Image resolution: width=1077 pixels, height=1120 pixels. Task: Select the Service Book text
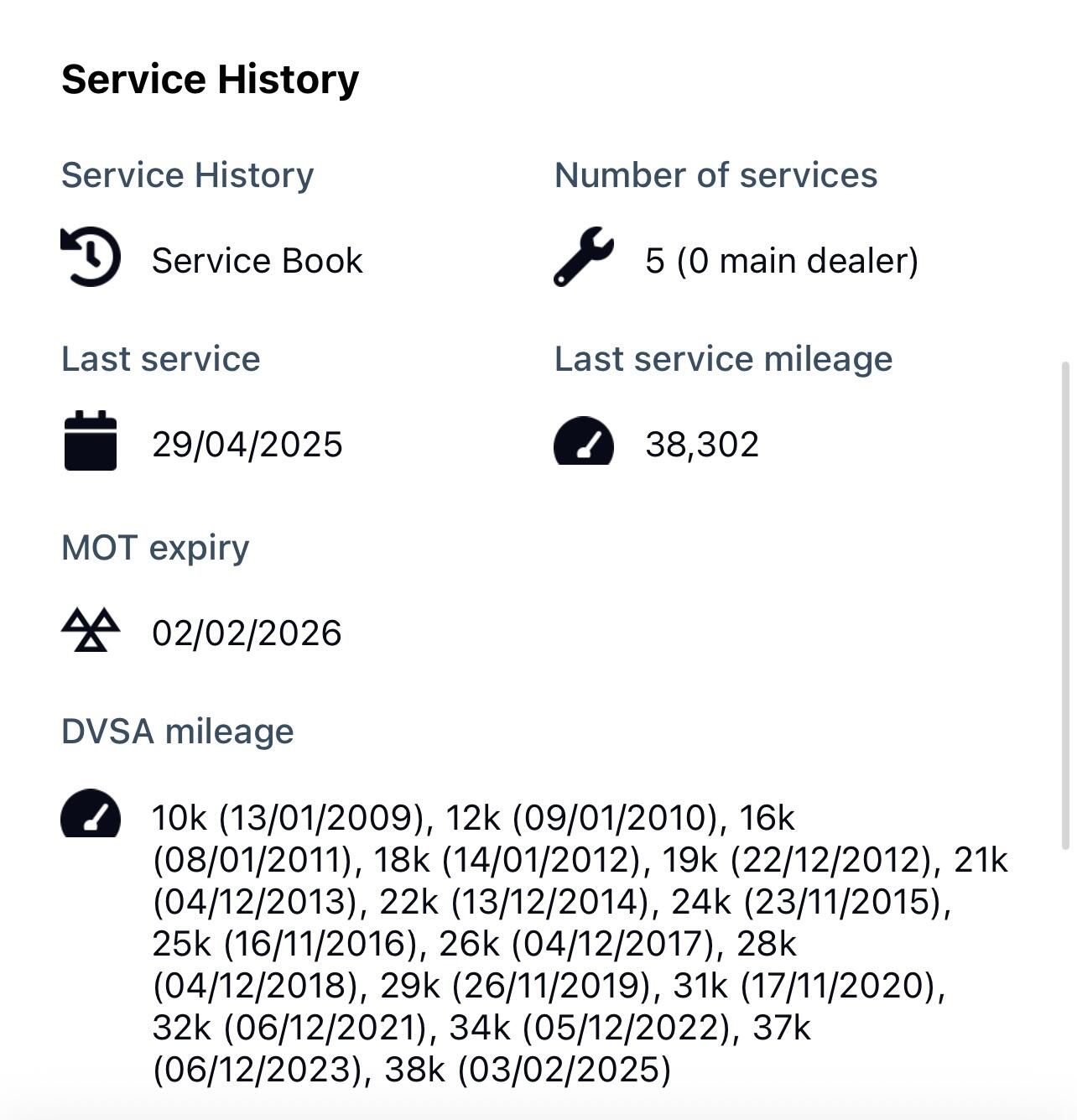(257, 261)
